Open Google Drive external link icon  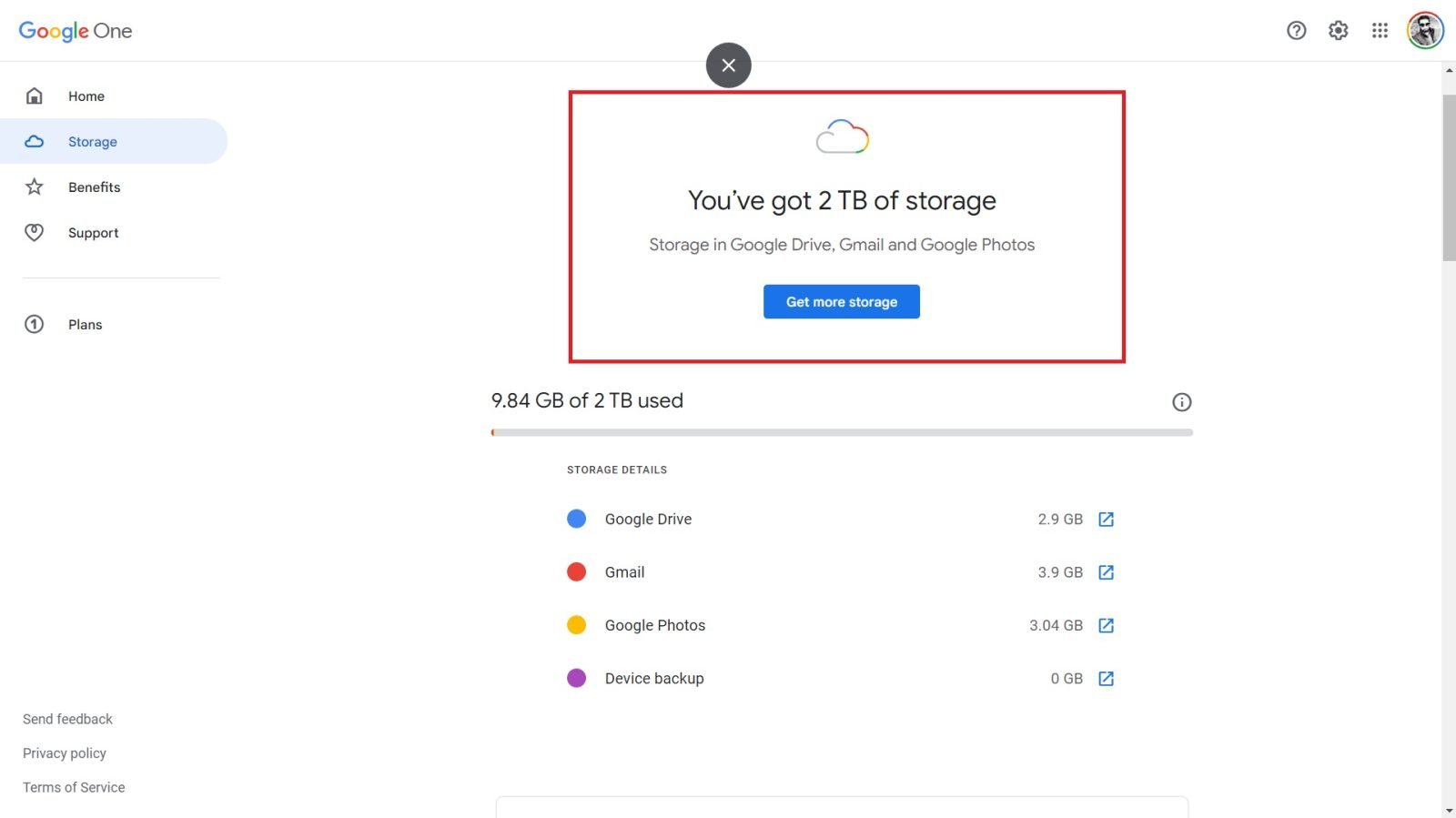point(1106,520)
